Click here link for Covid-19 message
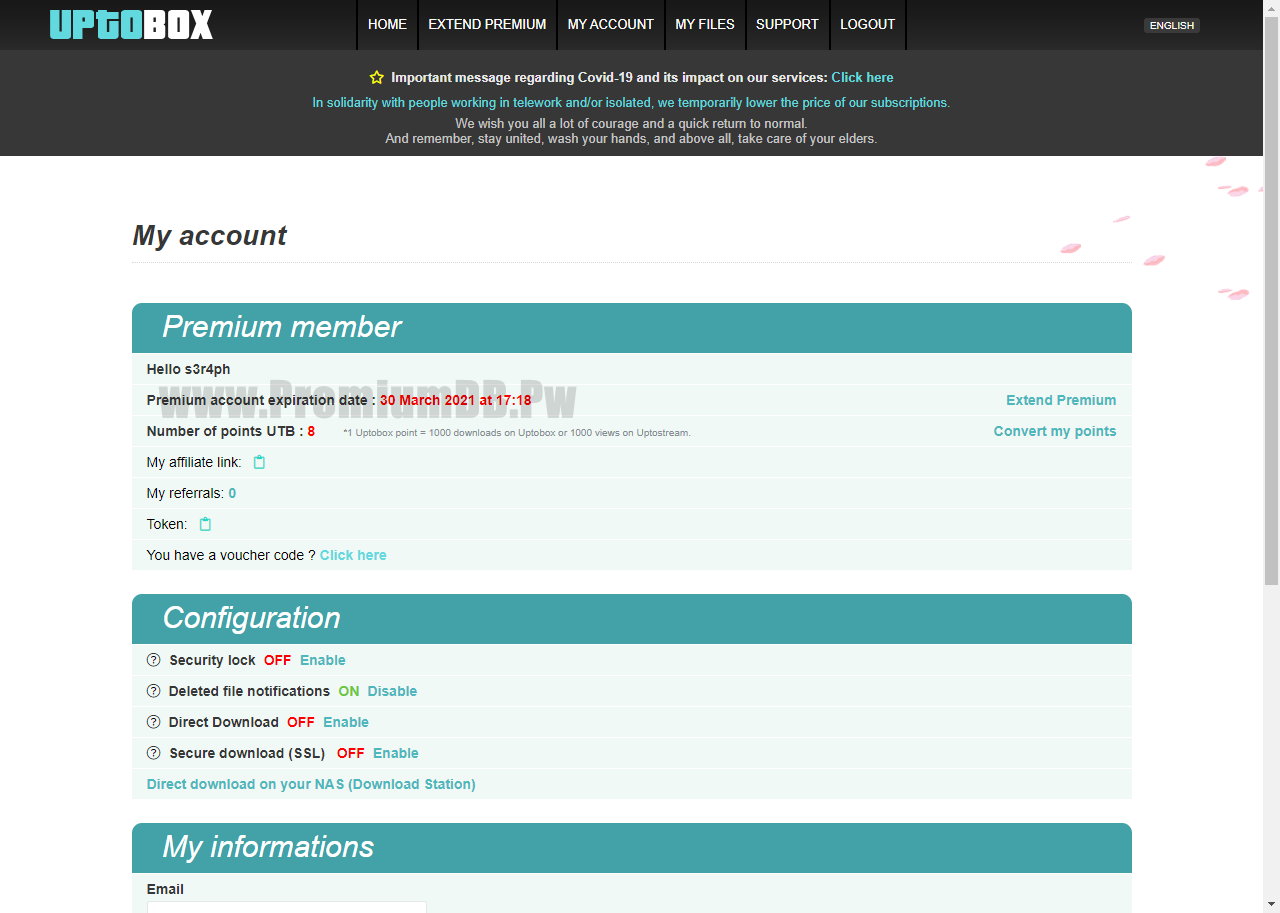Viewport: 1280px width, 913px height. click(862, 77)
